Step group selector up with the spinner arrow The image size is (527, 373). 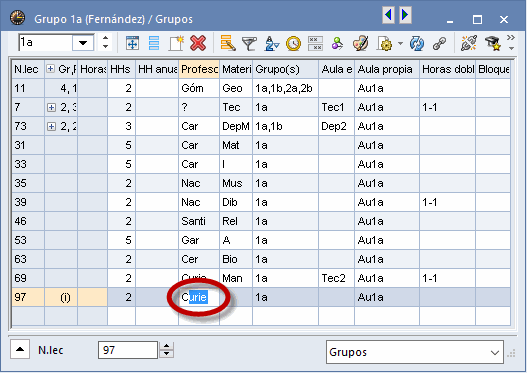105,38
